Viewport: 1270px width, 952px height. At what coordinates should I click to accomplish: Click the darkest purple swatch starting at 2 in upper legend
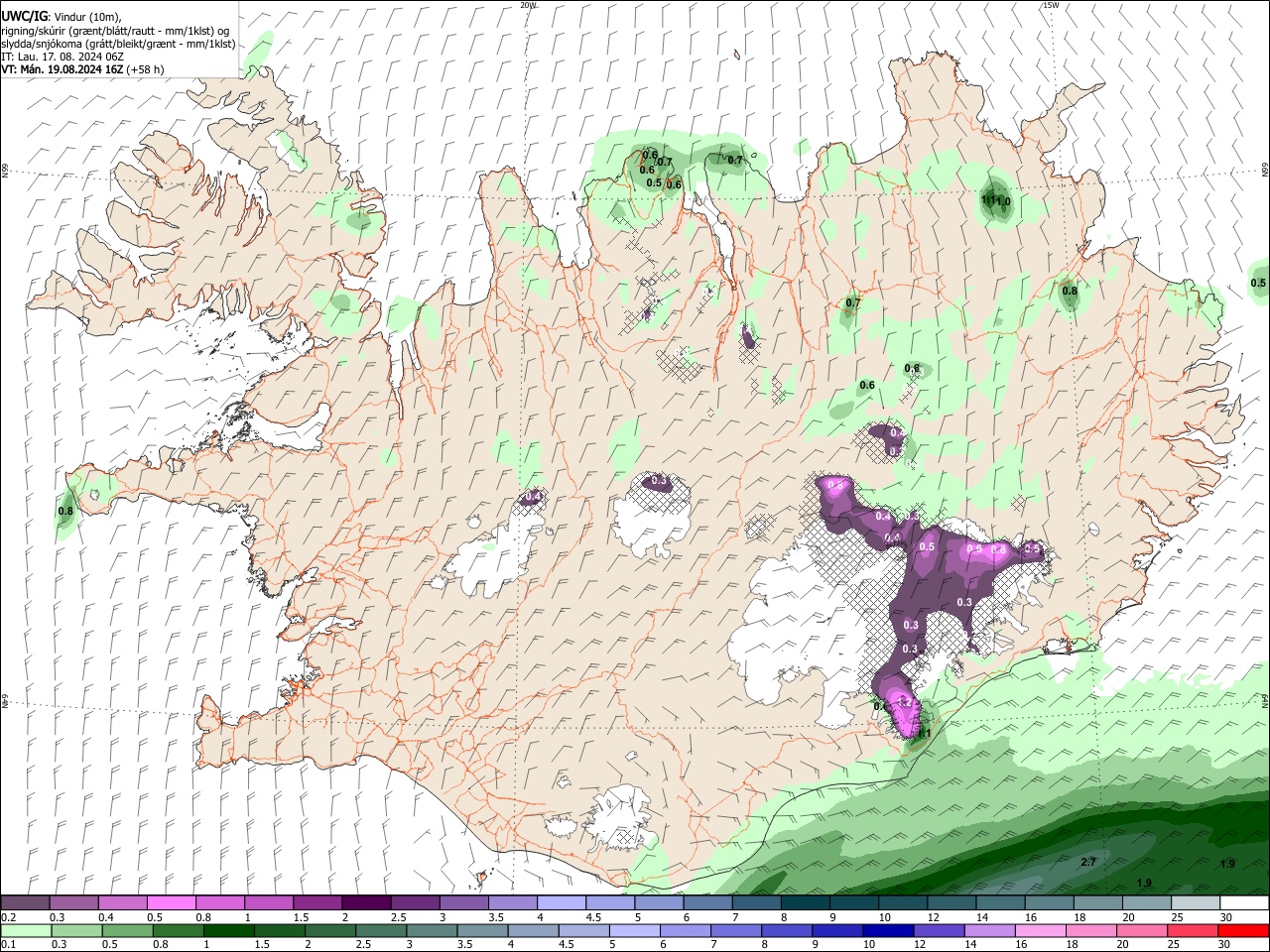tap(365, 903)
